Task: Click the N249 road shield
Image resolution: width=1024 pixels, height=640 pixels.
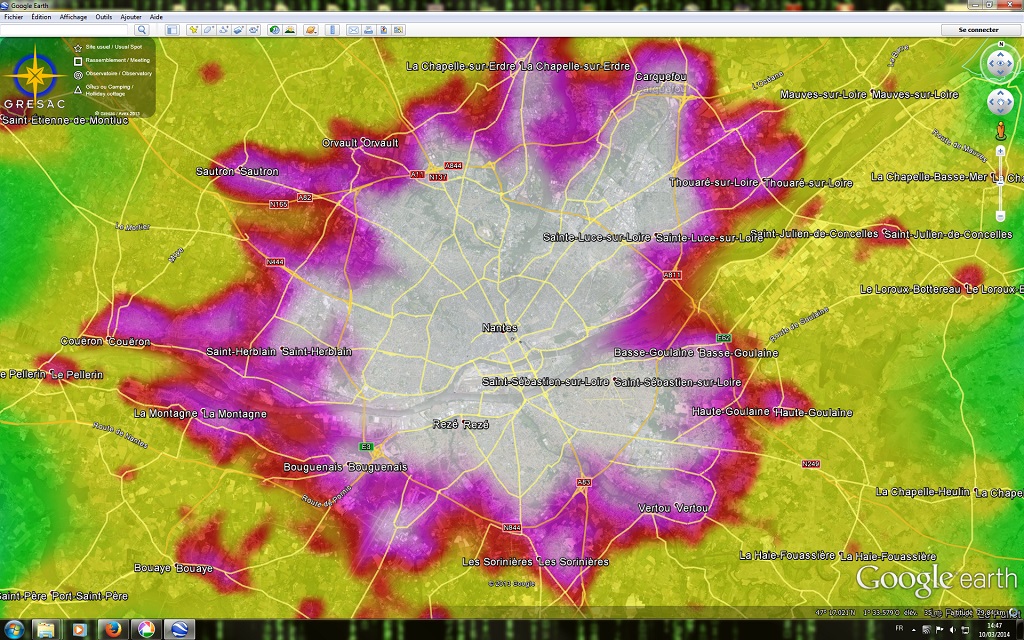Action: click(811, 464)
